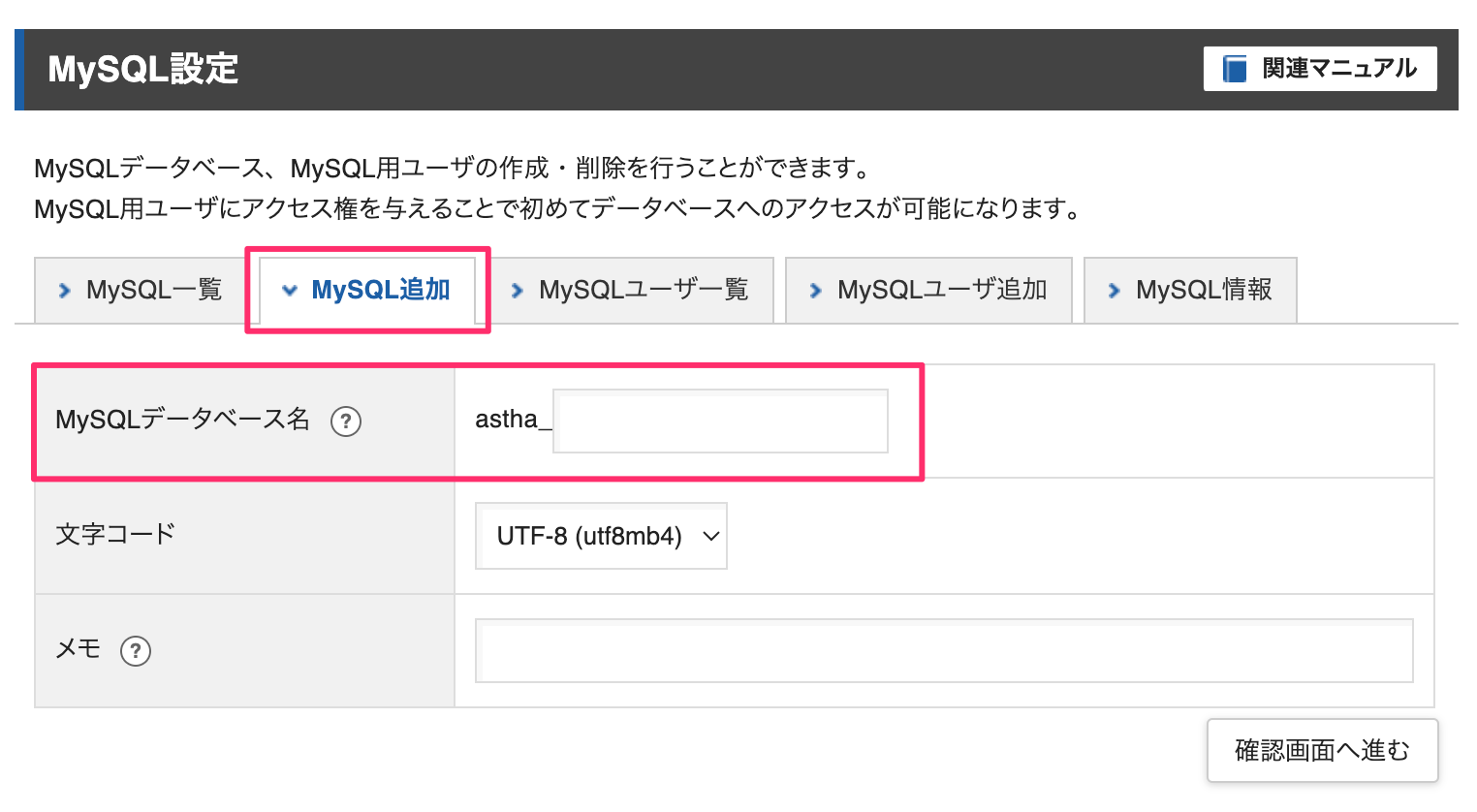Click the arrow icon on MySQL情報 tab

click(x=1114, y=290)
